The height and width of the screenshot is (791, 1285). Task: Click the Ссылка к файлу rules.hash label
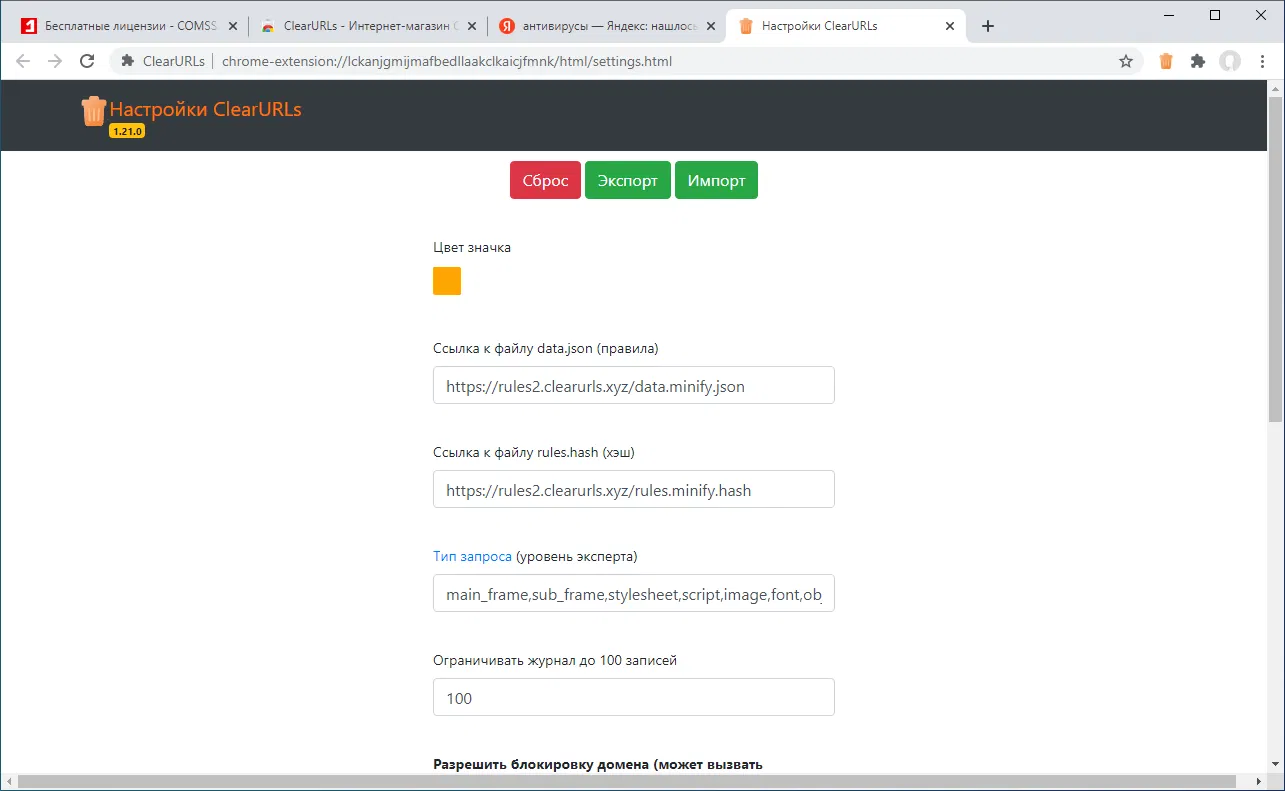pos(534,452)
